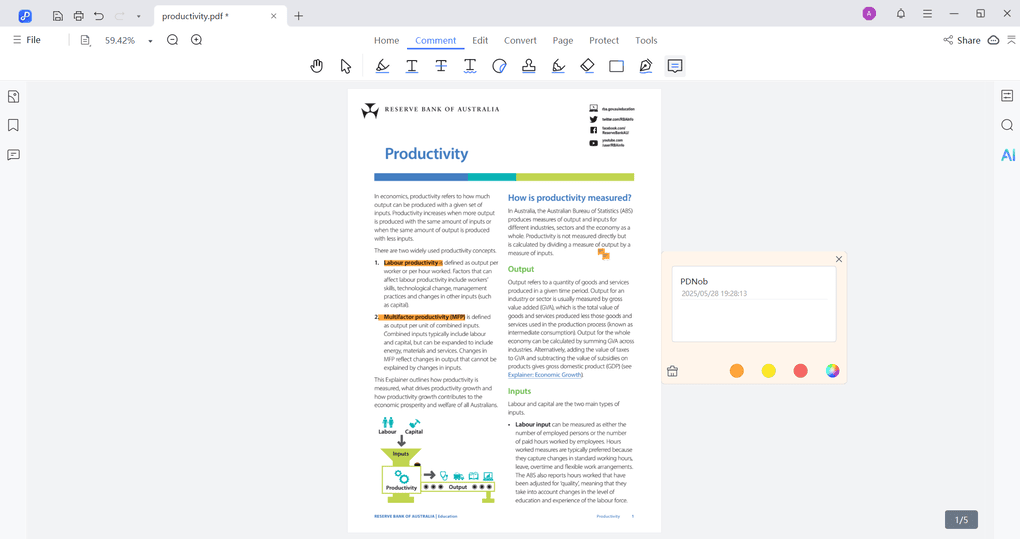Select the Rectangle shape tool

(x=617, y=66)
